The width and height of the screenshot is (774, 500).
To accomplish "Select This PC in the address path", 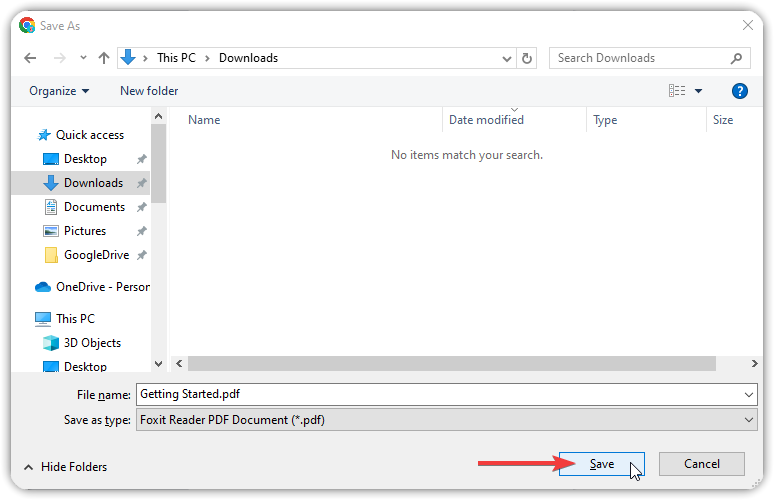I will (x=176, y=58).
